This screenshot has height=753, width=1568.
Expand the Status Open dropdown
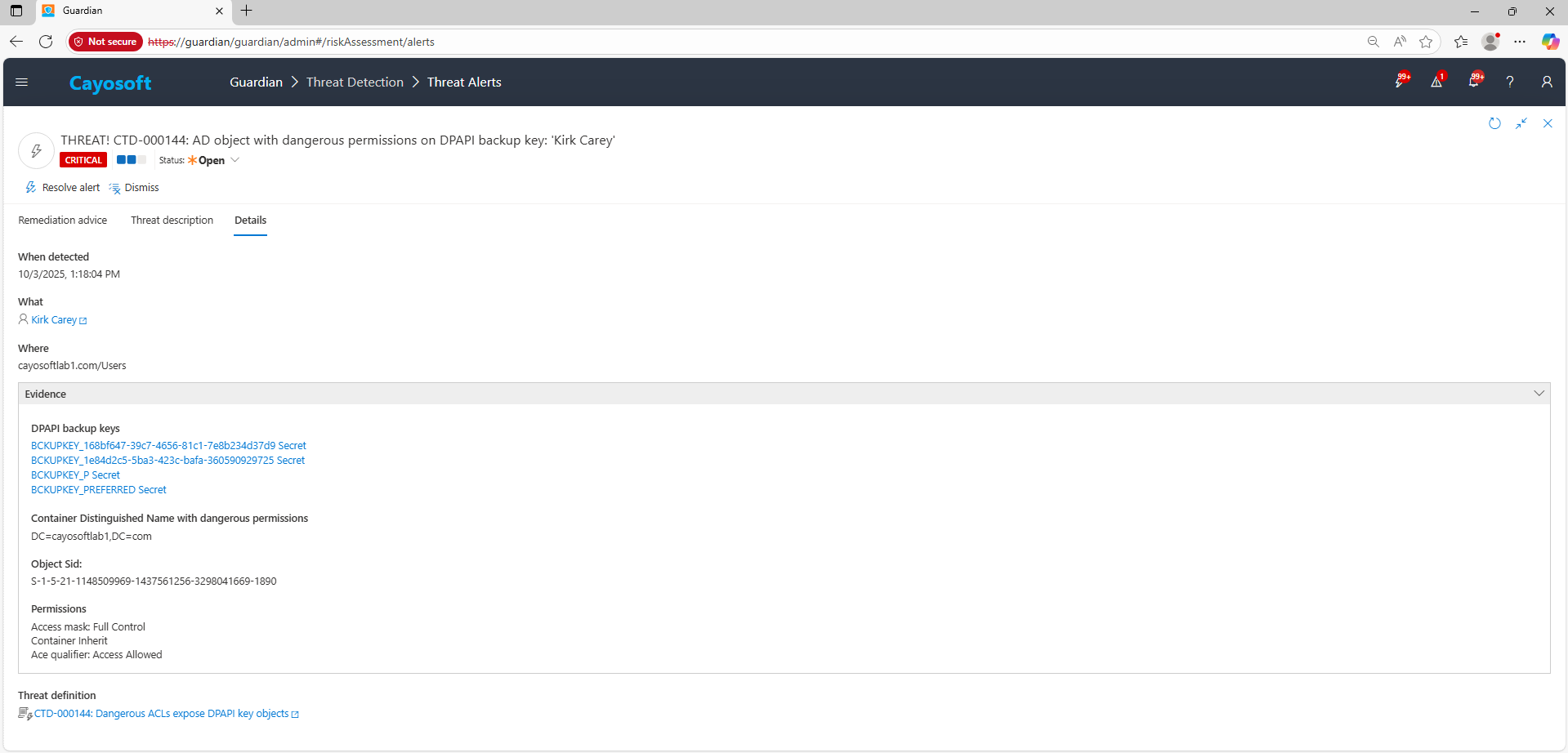click(235, 160)
